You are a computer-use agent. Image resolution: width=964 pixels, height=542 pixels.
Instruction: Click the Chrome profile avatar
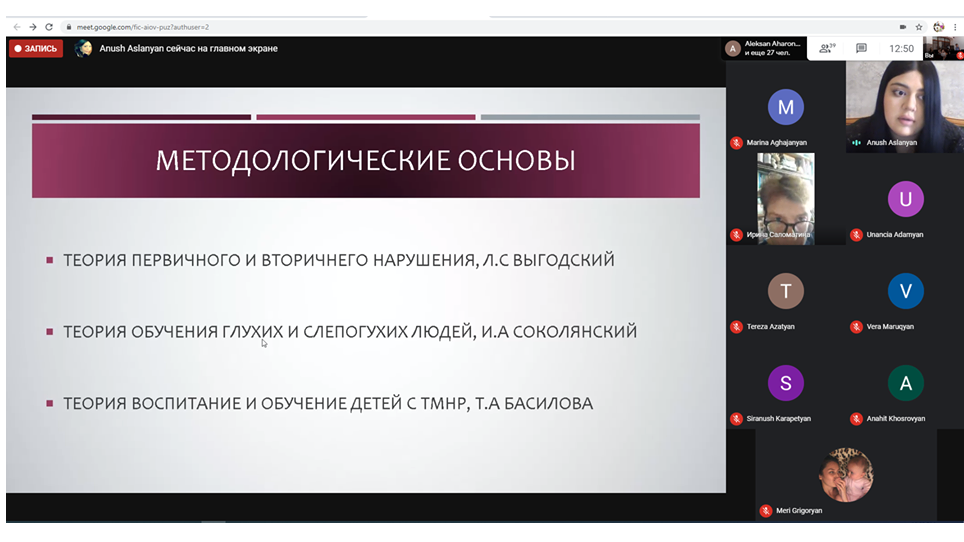tap(938, 27)
